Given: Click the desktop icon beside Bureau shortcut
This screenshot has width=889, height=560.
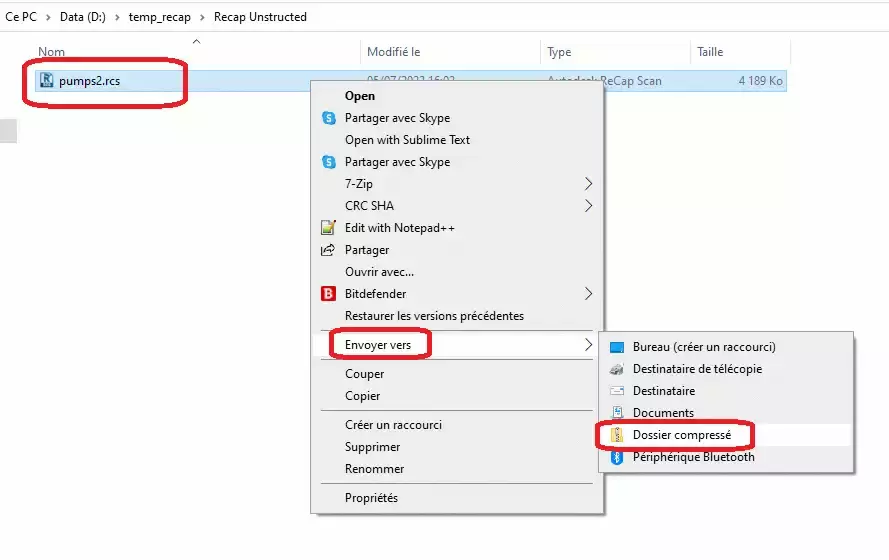Looking at the screenshot, I should [616, 347].
